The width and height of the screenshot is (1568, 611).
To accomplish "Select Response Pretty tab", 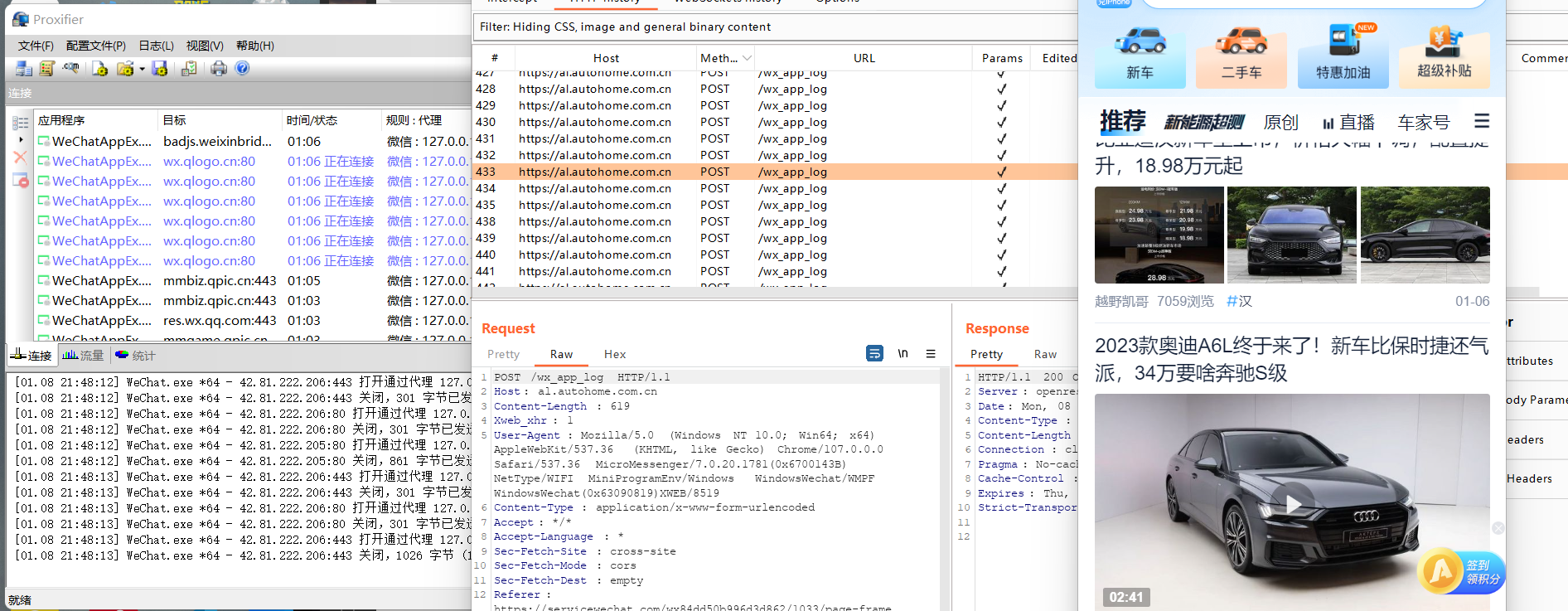I will [986, 354].
